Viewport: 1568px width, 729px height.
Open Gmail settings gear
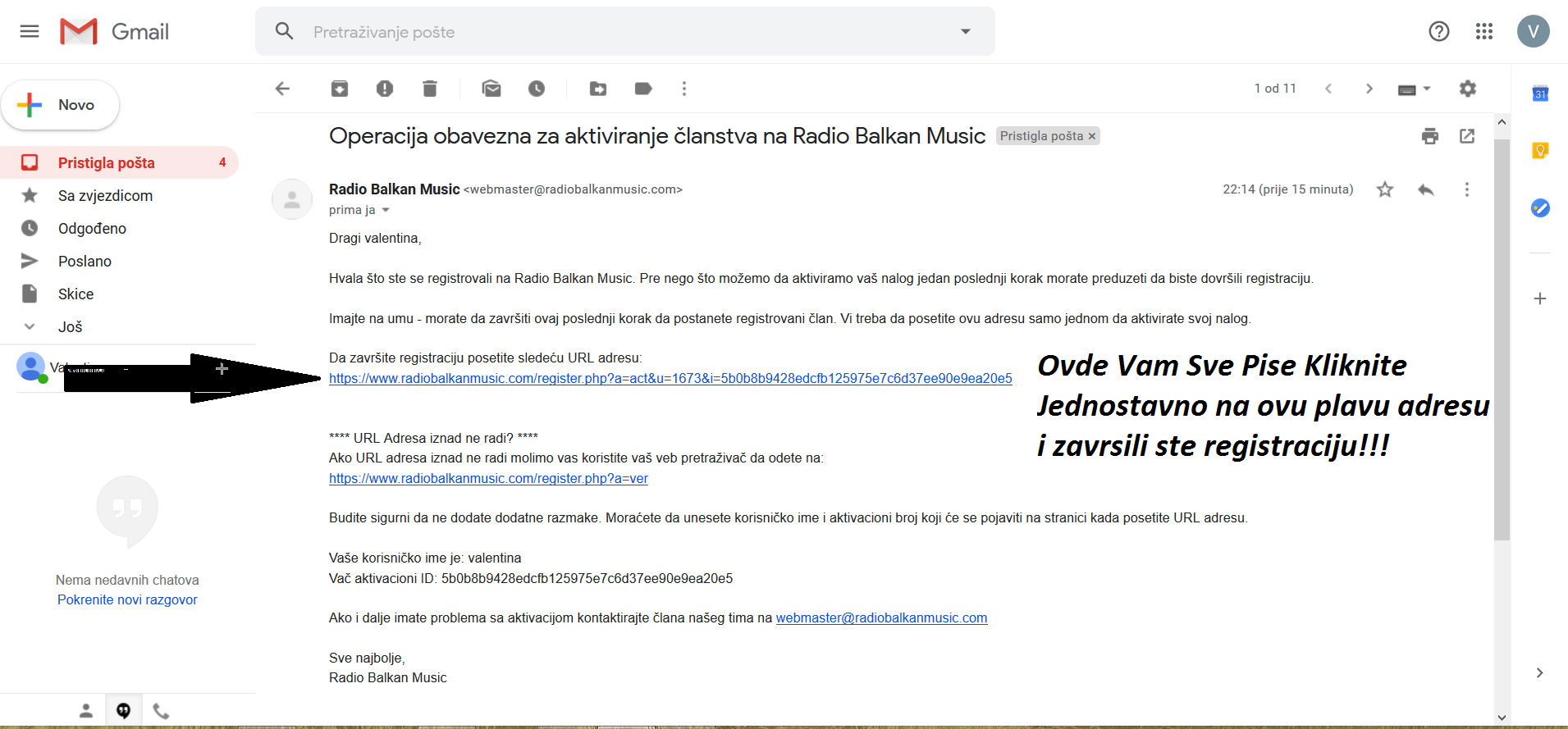point(1468,89)
